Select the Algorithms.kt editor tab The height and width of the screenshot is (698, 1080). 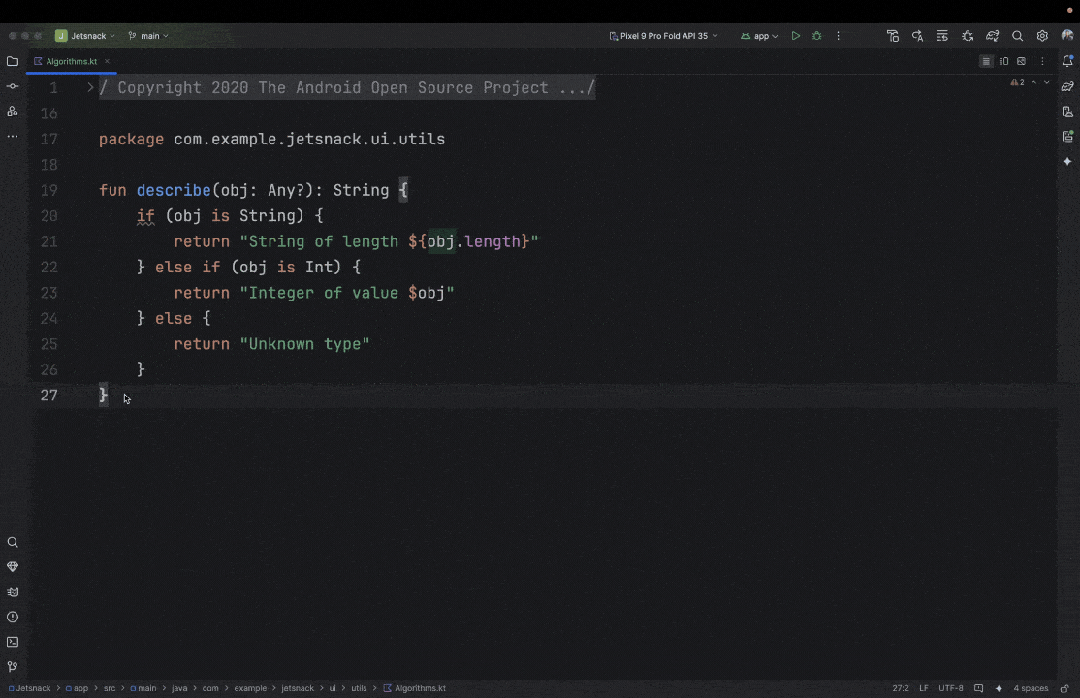tap(71, 61)
